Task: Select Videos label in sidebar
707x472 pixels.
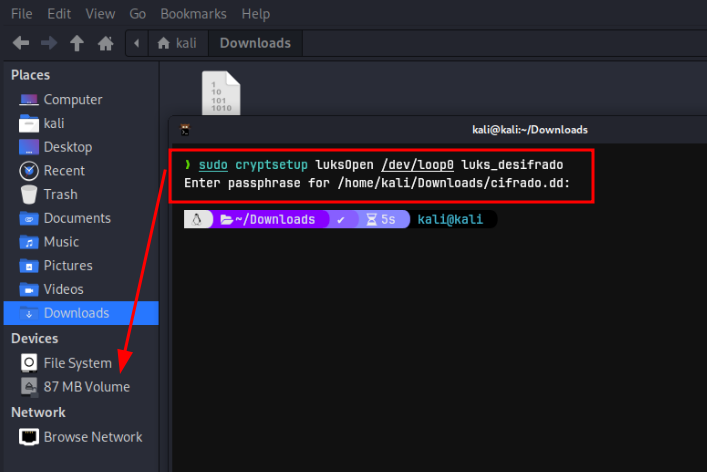Action: [64, 289]
